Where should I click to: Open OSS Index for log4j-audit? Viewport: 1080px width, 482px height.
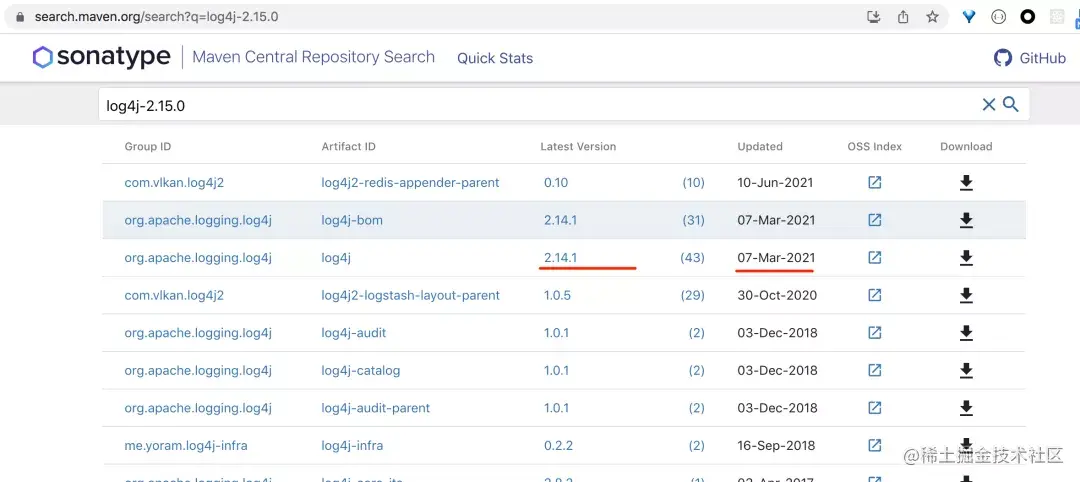tap(875, 333)
